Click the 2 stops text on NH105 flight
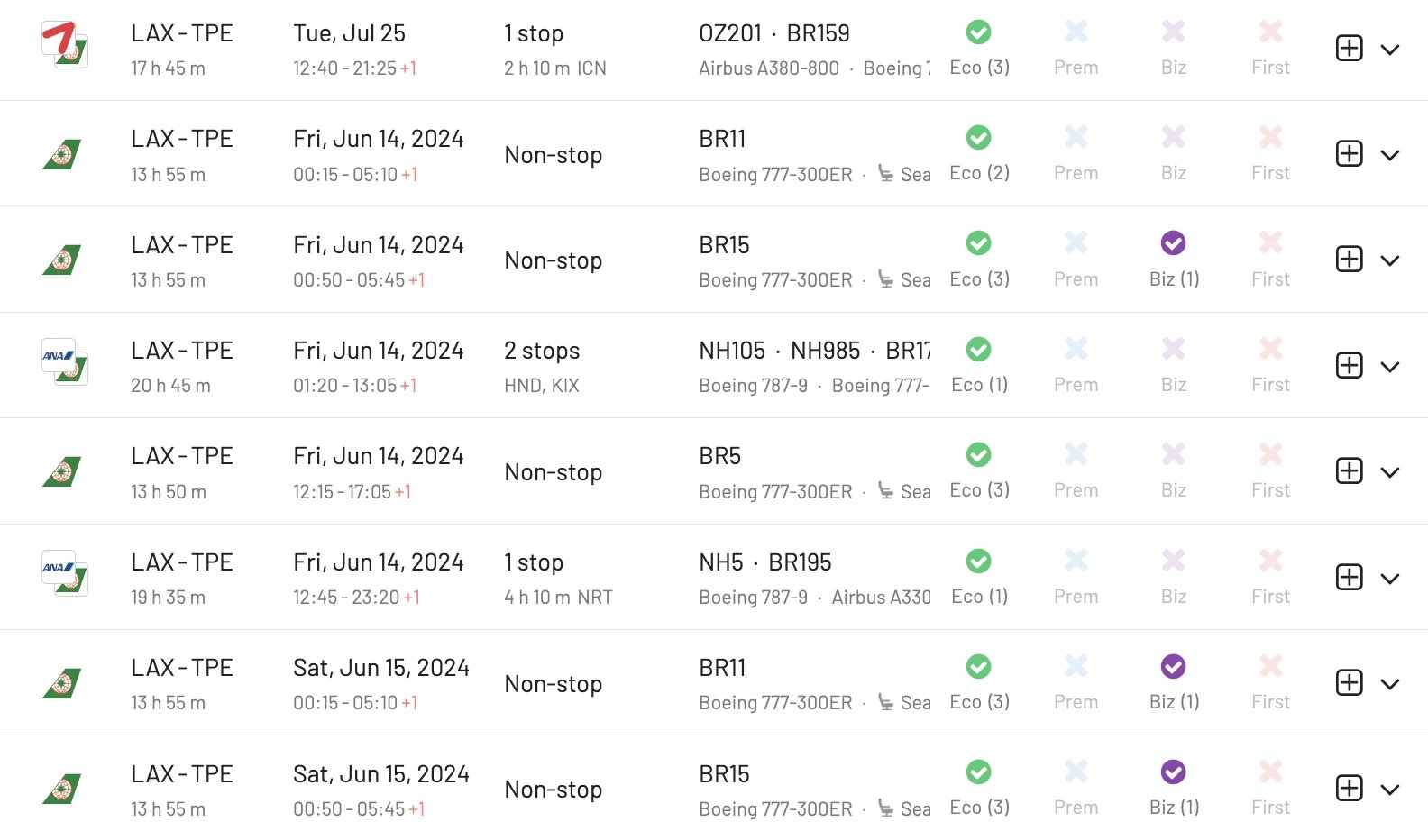1428x840 pixels. (542, 351)
